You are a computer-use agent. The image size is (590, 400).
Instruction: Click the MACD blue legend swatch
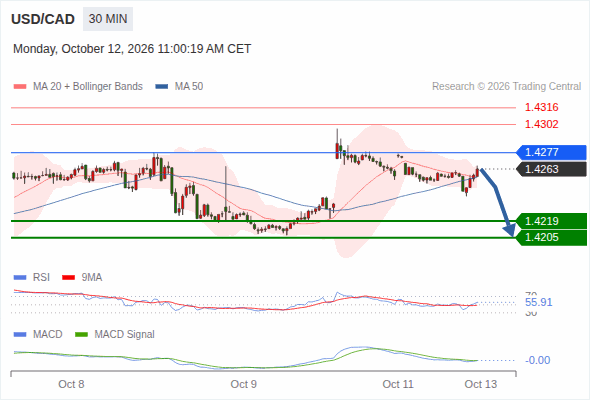point(20,335)
